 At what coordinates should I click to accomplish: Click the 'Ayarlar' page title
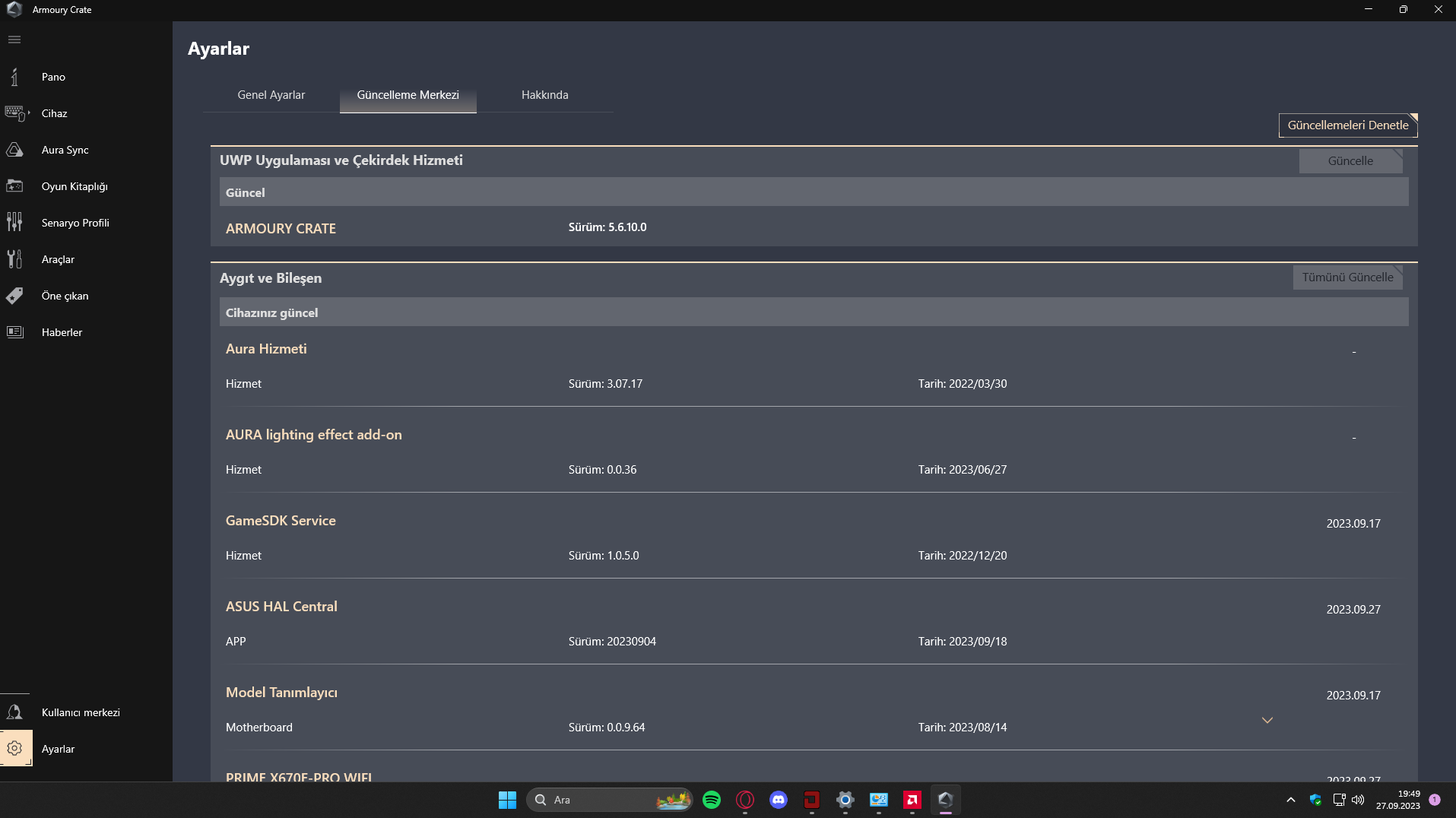pos(218,49)
